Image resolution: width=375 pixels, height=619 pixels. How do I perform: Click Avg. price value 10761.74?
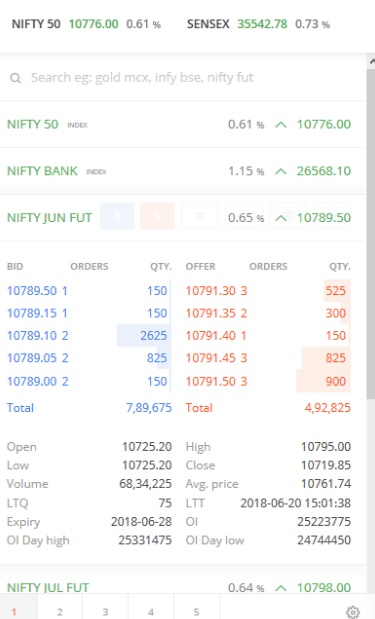coord(326,484)
